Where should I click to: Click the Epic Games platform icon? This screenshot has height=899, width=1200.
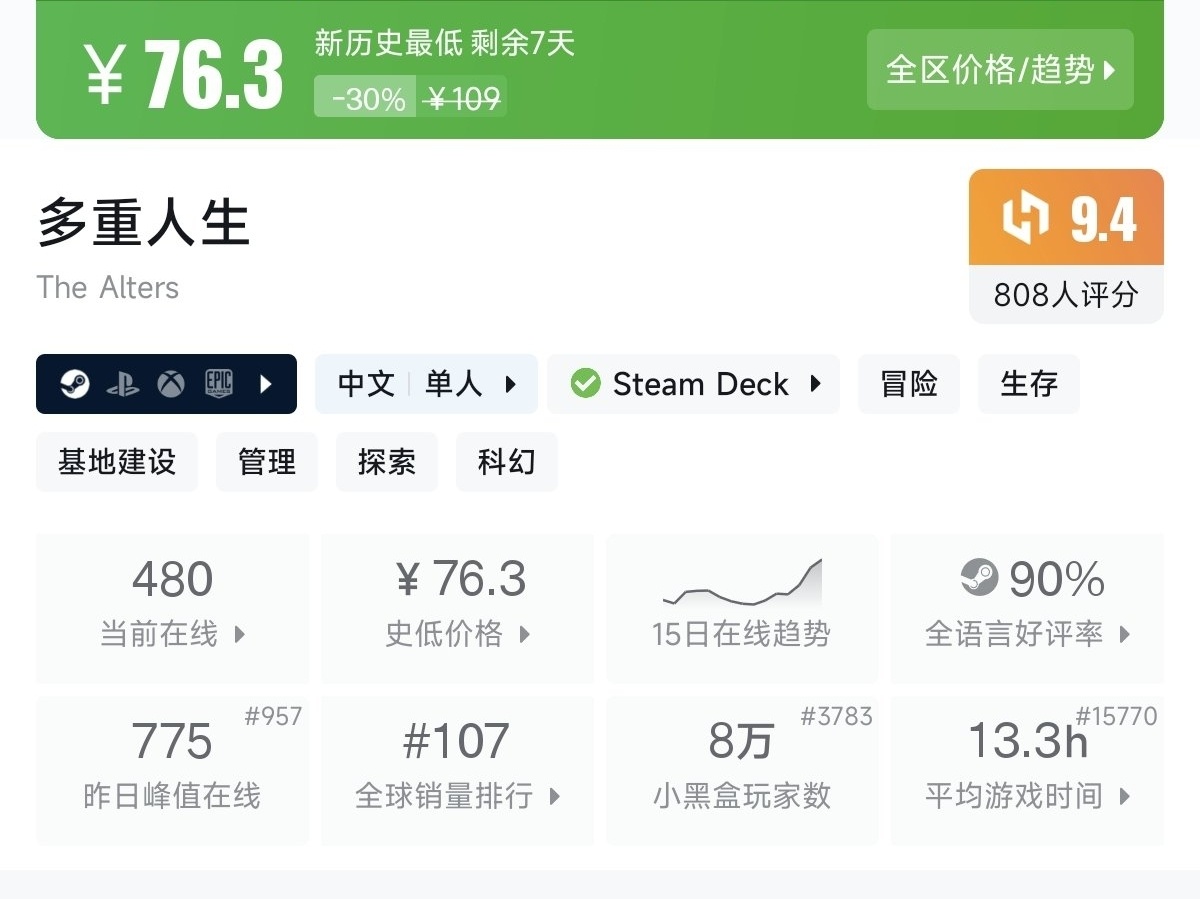tap(219, 384)
